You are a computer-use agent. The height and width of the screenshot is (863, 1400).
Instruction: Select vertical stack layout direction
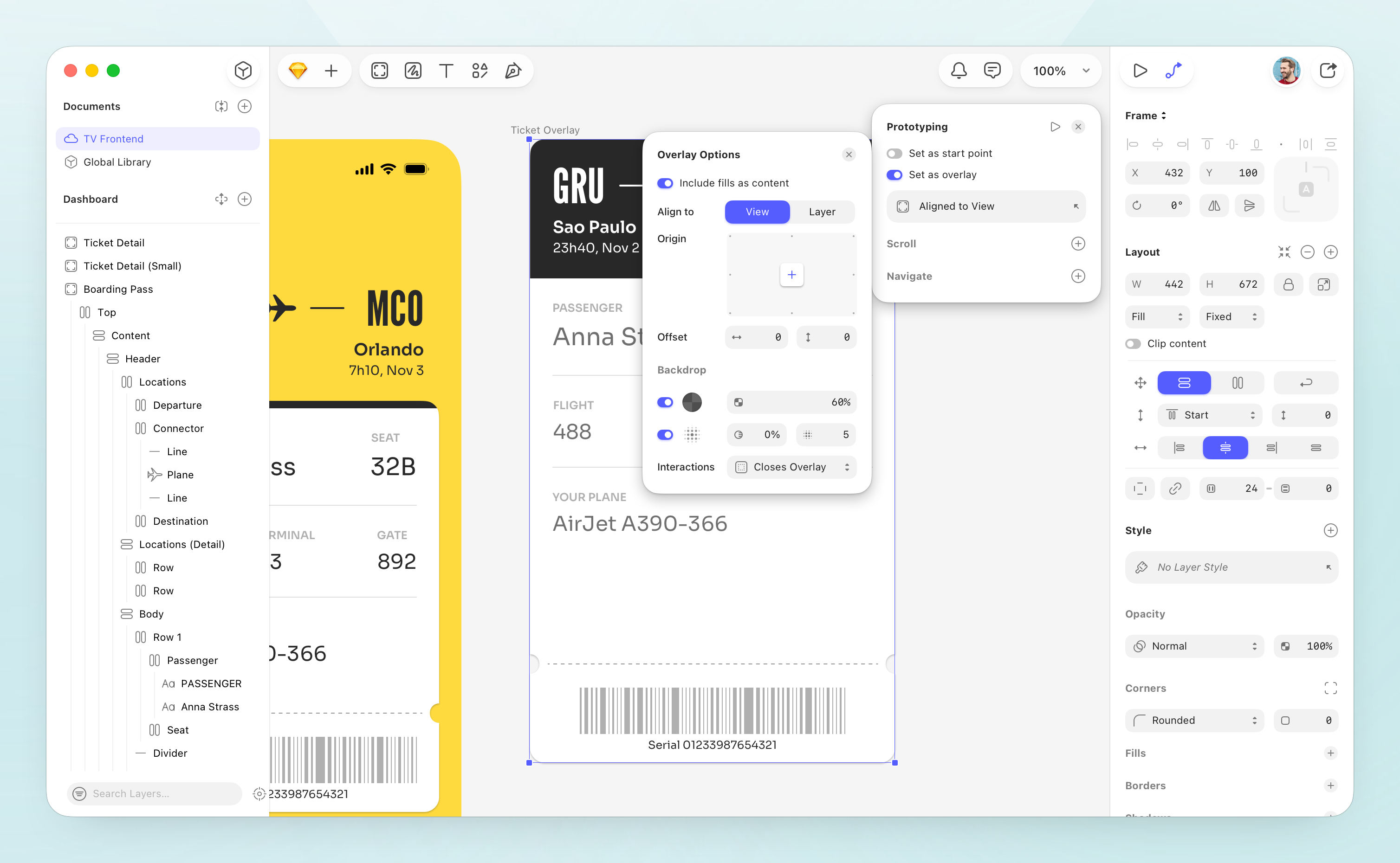pos(1184,382)
